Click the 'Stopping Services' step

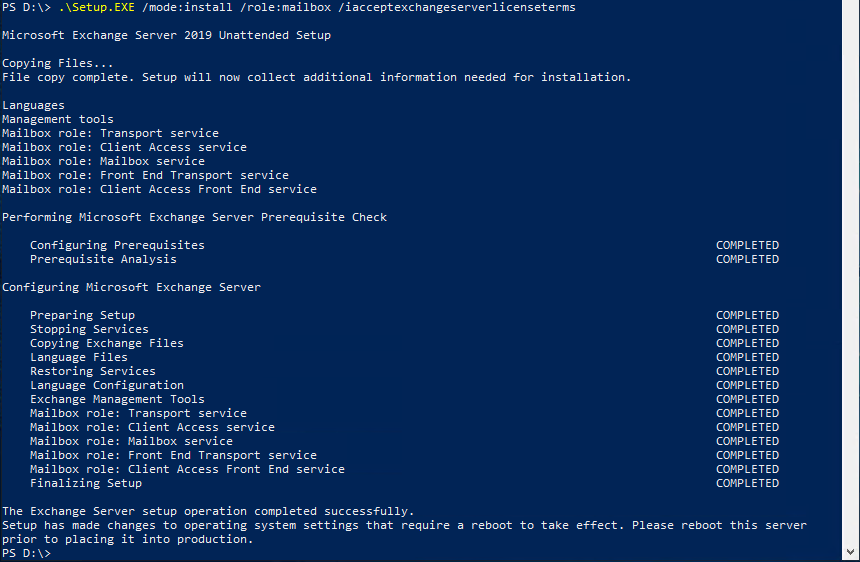89,329
